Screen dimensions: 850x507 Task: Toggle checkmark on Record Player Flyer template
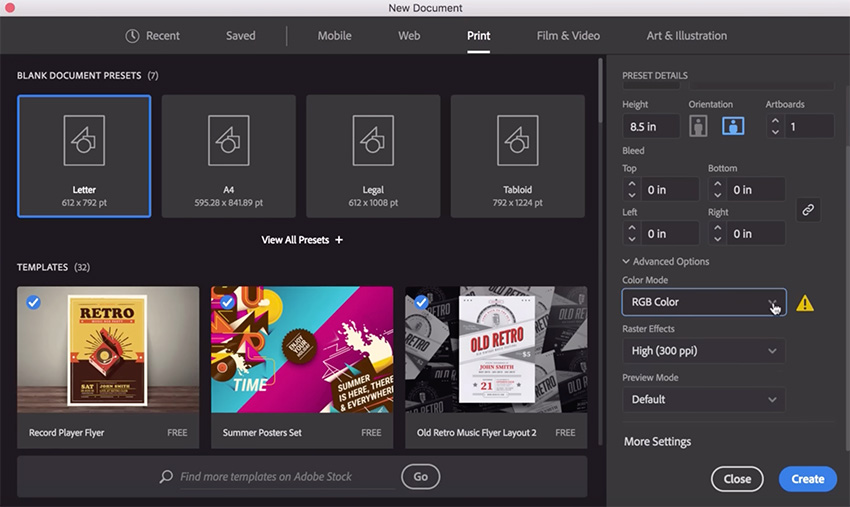point(34,302)
